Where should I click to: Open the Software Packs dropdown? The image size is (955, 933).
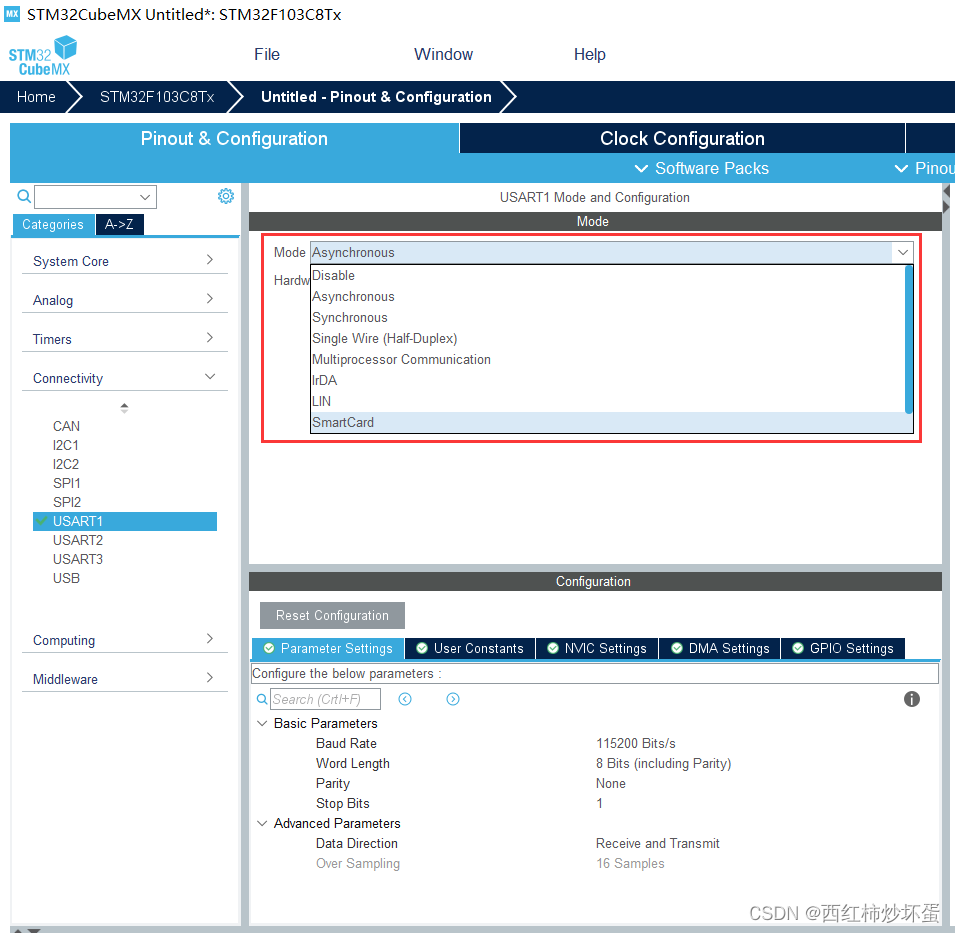coord(702,169)
